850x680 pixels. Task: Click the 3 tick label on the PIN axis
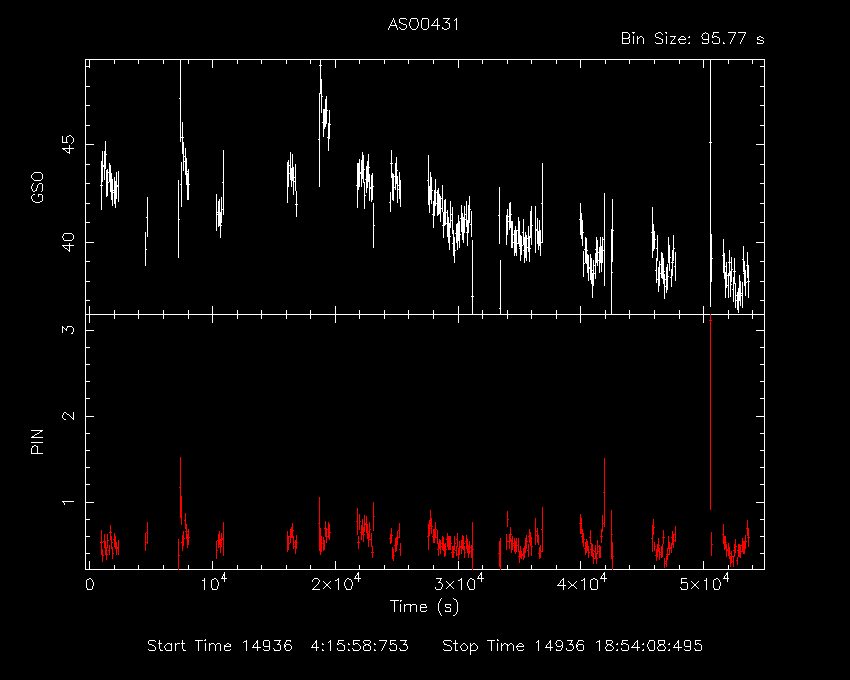(68, 329)
